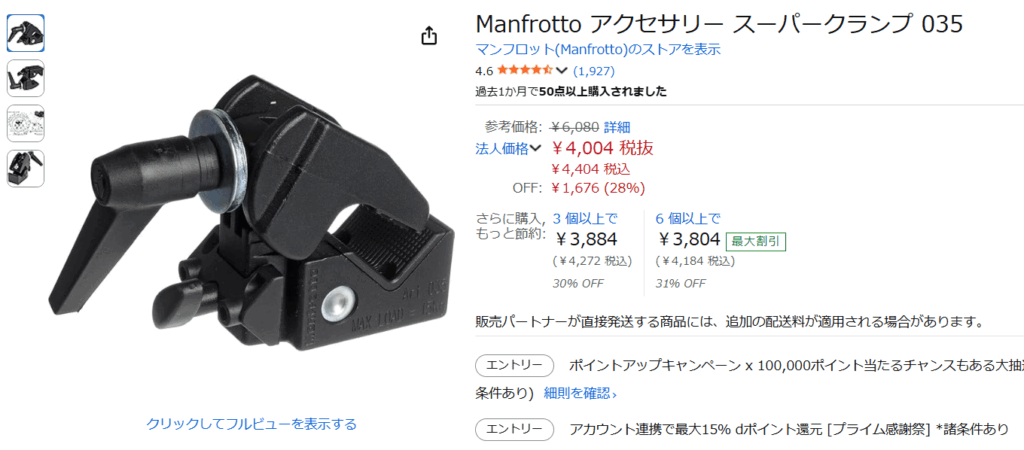
Task: Select the first product thumbnail
Action: (x=25, y=33)
